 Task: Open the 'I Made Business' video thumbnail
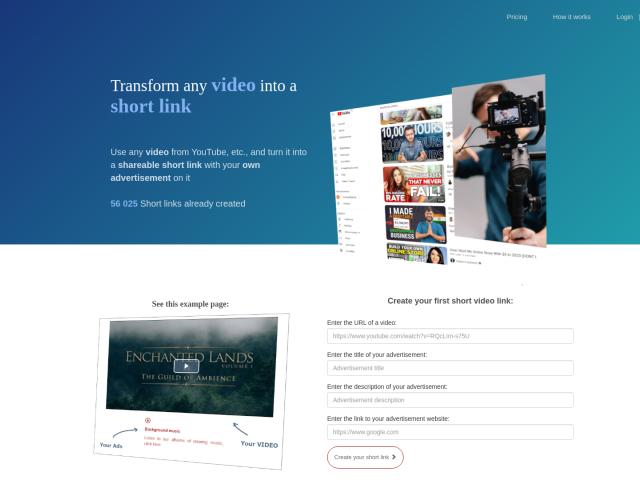coord(415,224)
